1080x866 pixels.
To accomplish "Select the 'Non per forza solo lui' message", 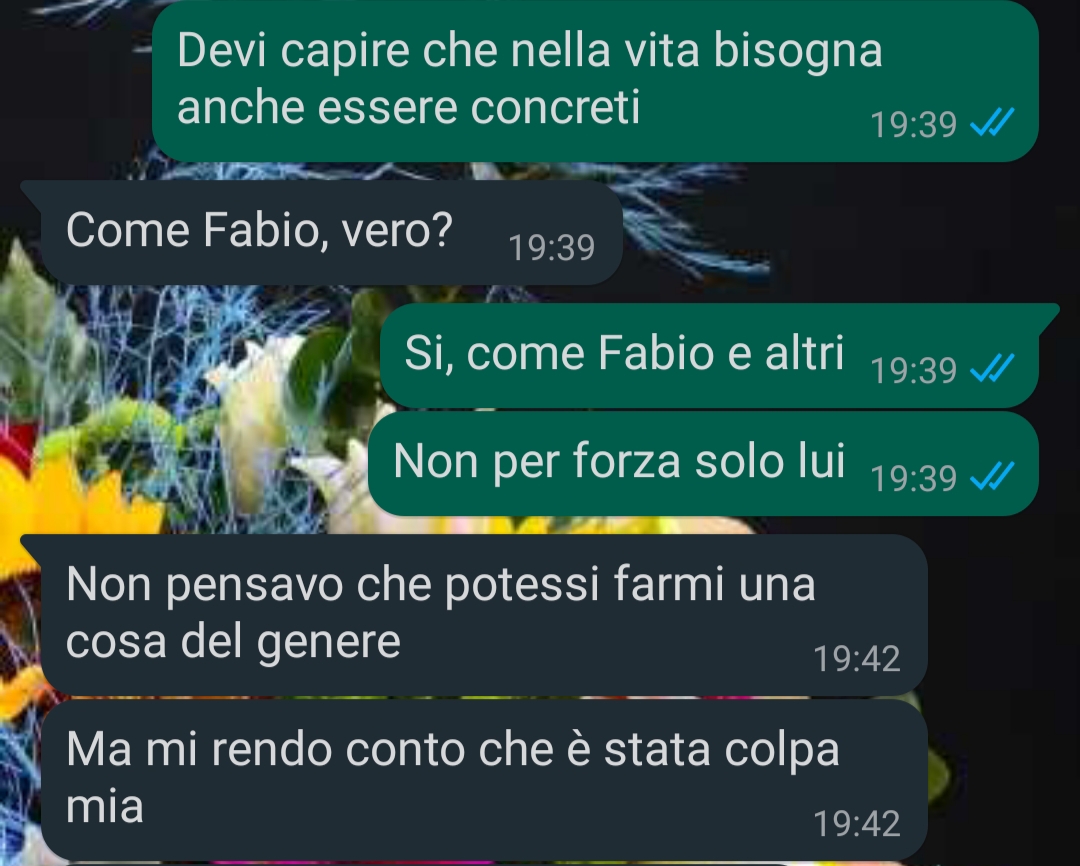I will coord(703,464).
